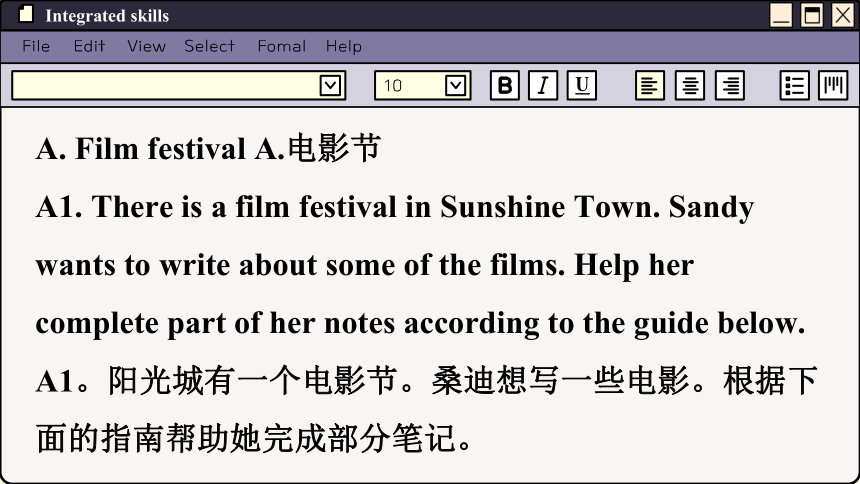This screenshot has height=484, width=860.
Task: Toggle bold formatting button
Action: [505, 86]
